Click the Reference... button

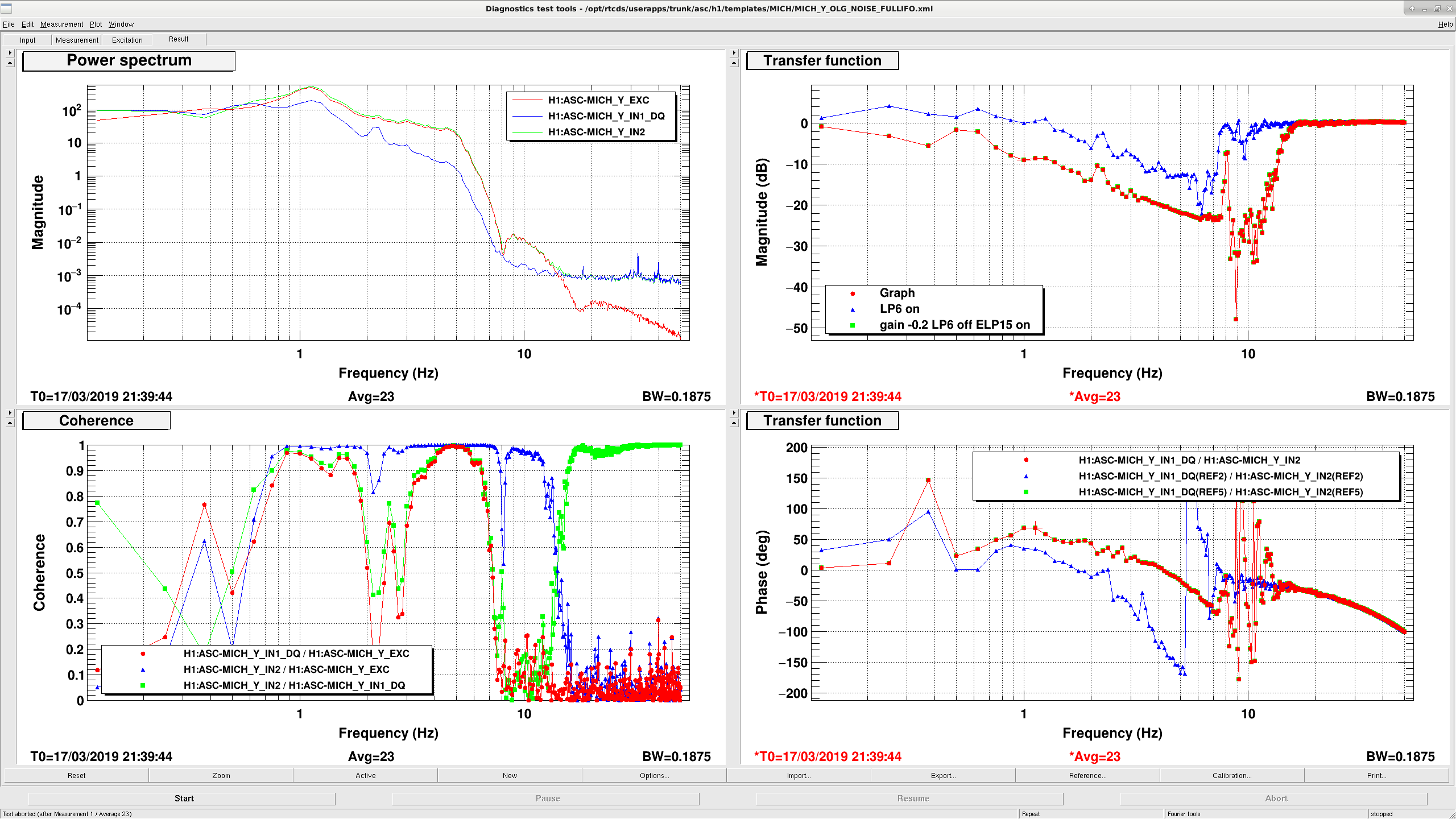click(x=1087, y=775)
